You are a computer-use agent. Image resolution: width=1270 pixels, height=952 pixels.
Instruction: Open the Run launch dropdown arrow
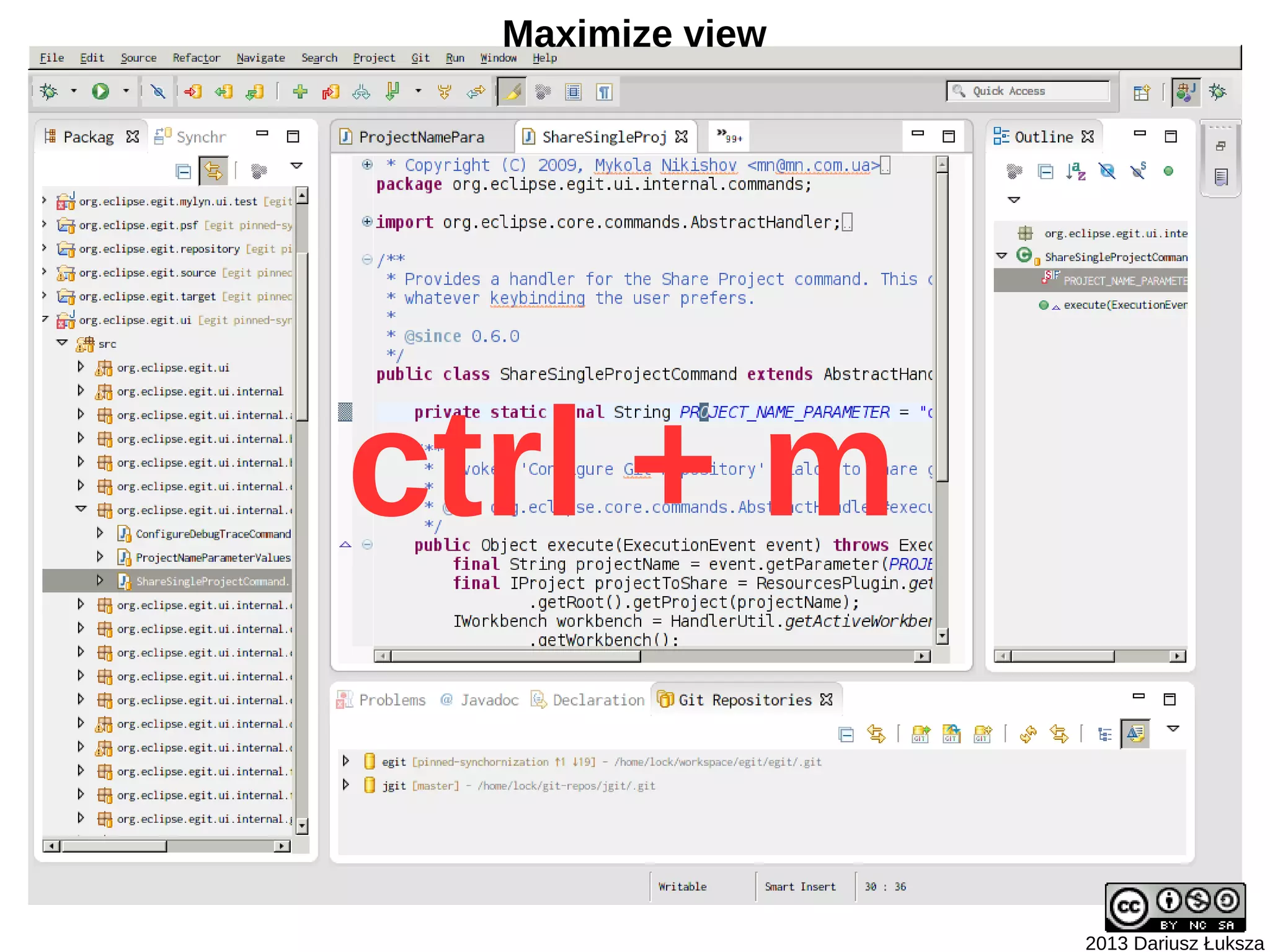point(126,91)
